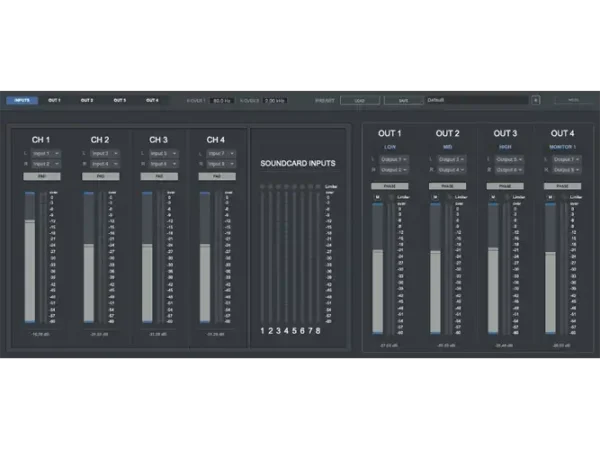Click the OUT 3 level fader
The width and height of the screenshot is (600, 450).
(493, 269)
